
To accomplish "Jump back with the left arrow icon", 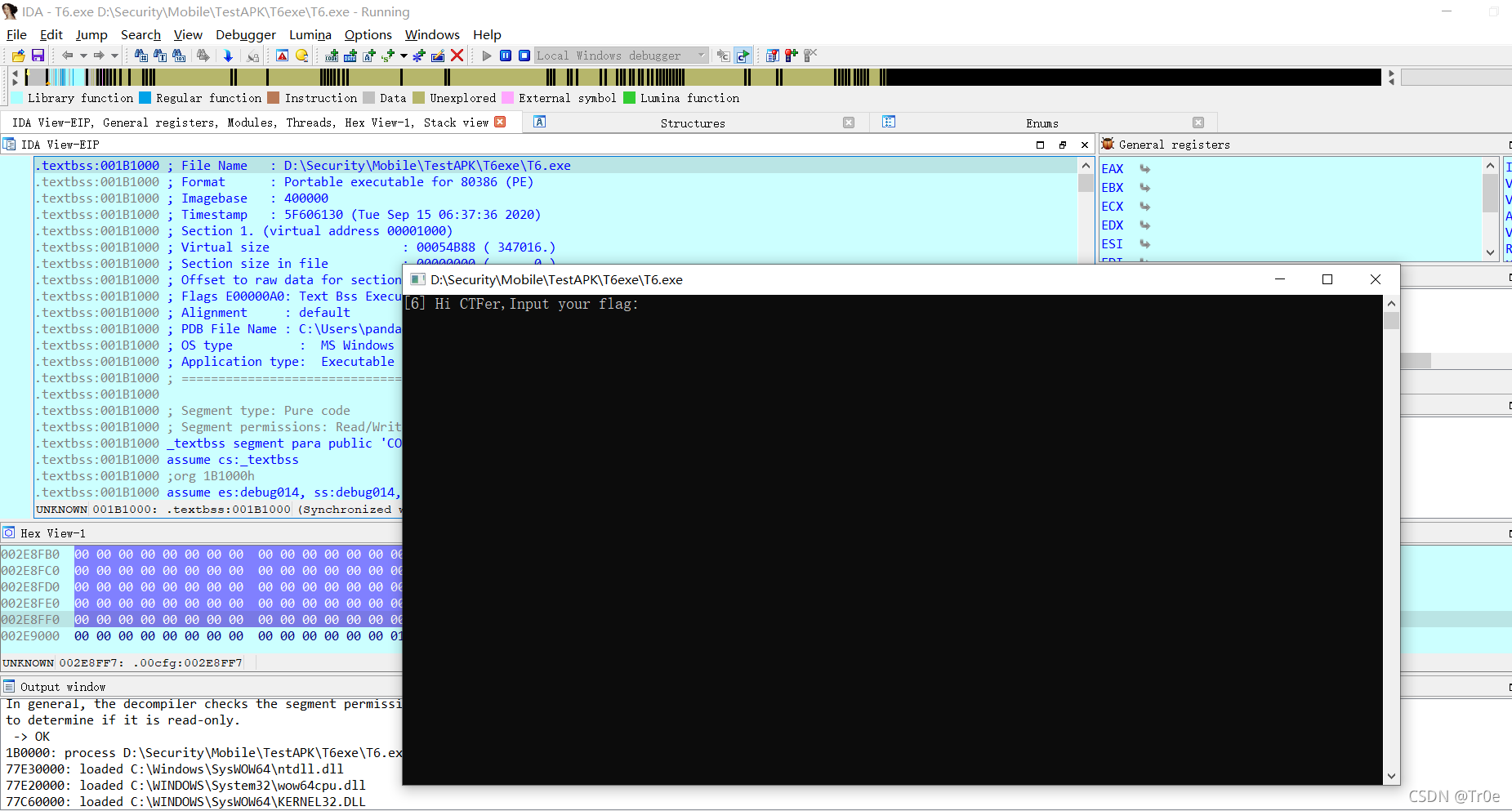I will pos(68,56).
